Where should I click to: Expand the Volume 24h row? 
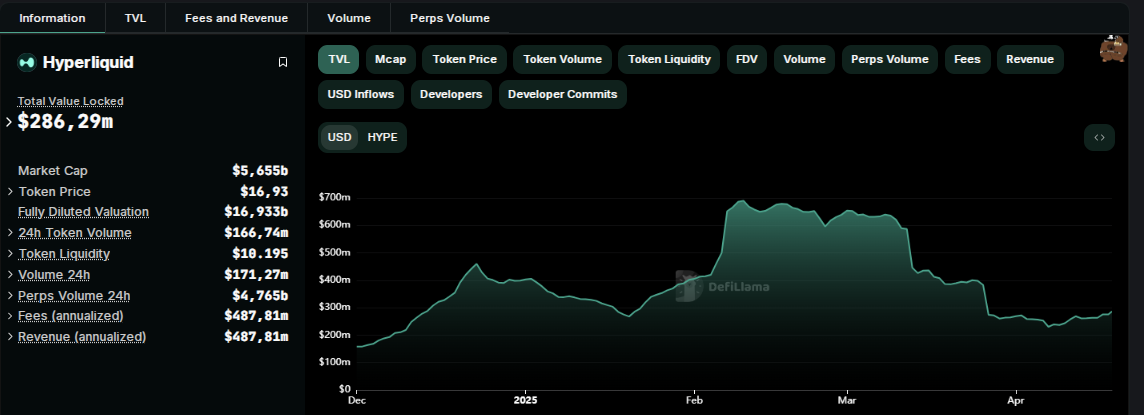pyautogui.click(x=10, y=275)
